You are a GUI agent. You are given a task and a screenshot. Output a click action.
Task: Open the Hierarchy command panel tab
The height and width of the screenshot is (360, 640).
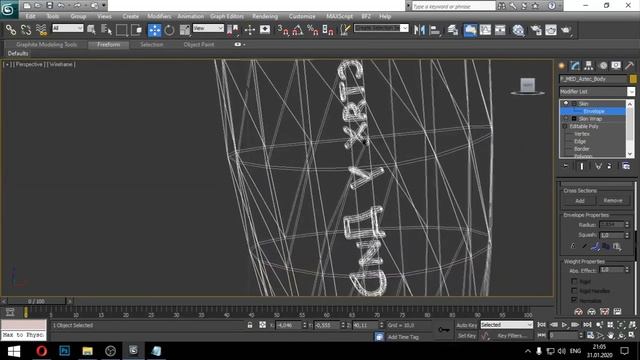pos(589,65)
